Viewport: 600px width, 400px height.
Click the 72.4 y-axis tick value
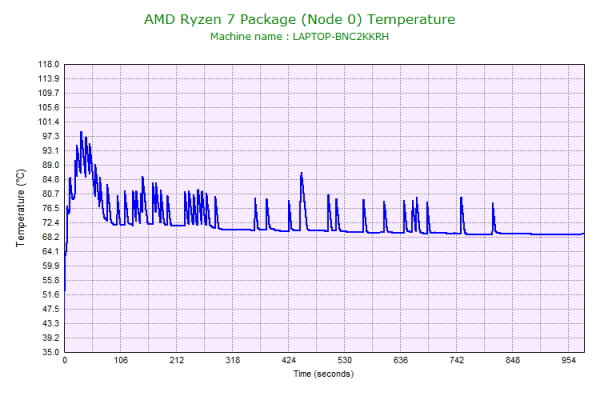pos(51,223)
